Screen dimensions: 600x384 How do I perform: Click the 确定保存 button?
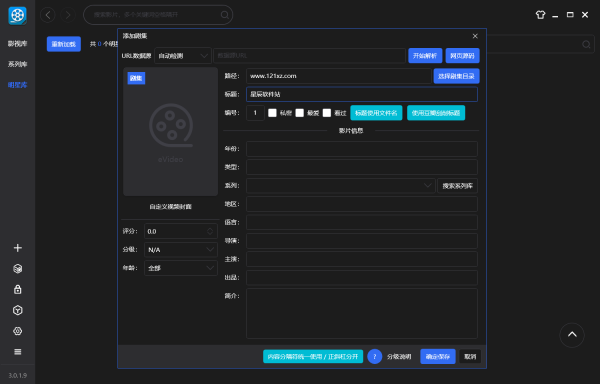click(x=438, y=356)
